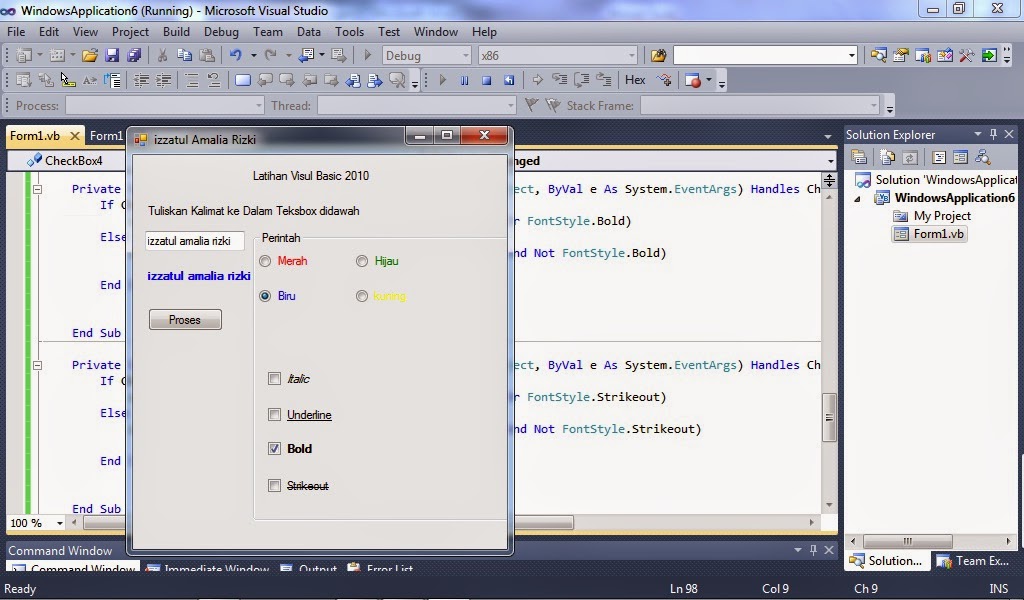Image resolution: width=1024 pixels, height=600 pixels.
Task: Click the Undo icon on toolbar
Action: [237, 55]
